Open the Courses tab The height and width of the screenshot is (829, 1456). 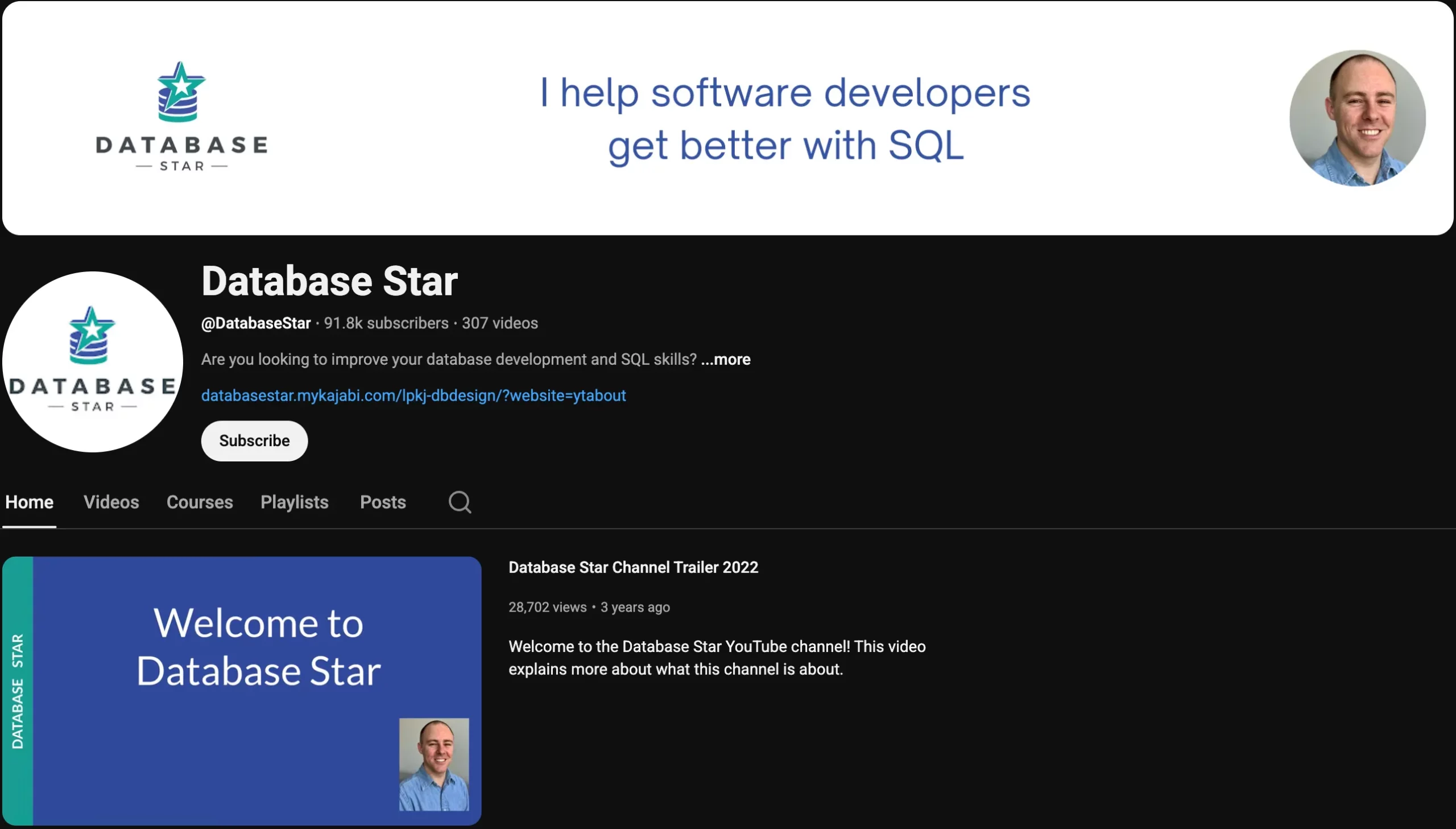[x=199, y=502]
